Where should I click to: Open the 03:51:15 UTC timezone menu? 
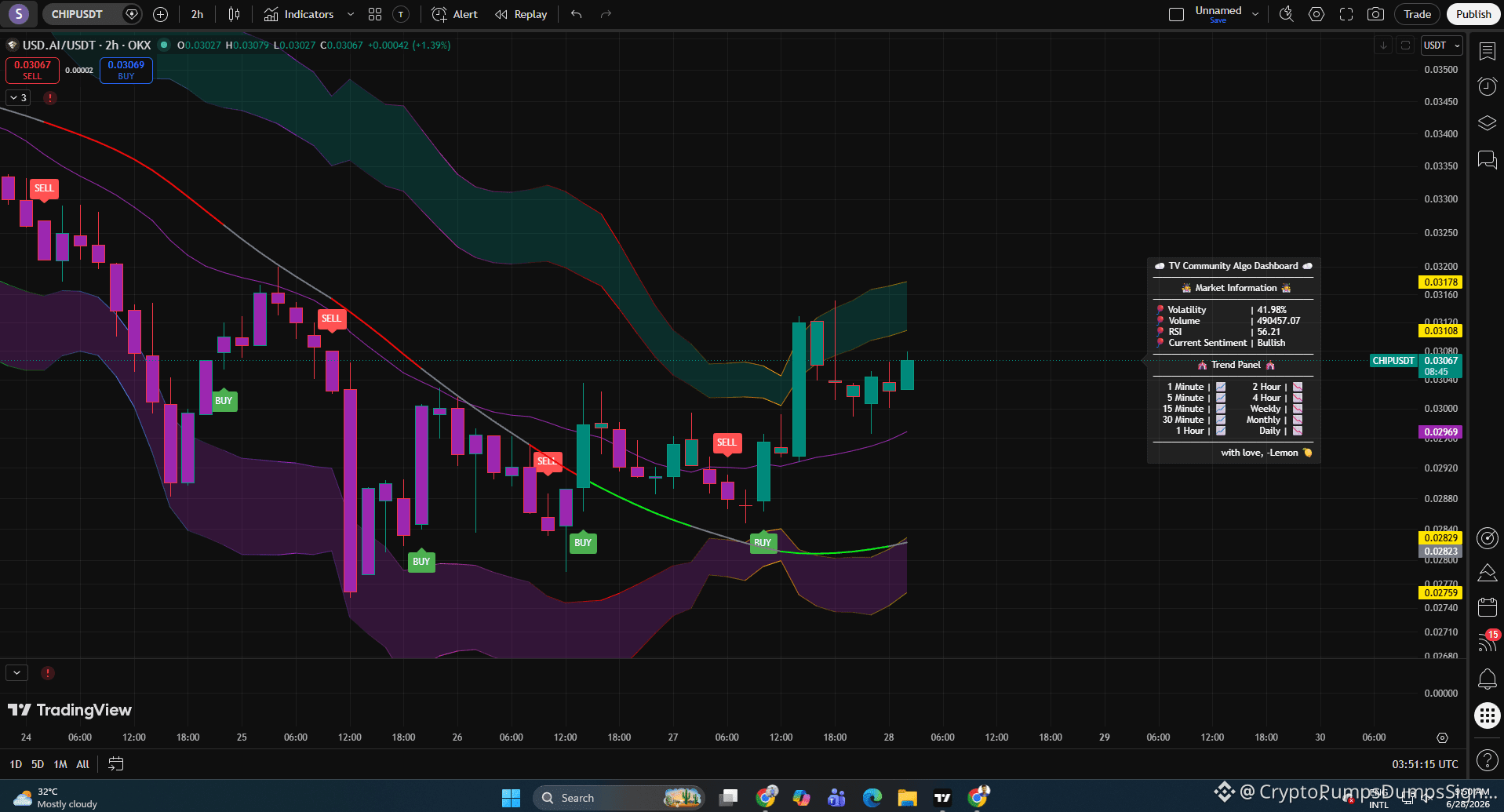pyautogui.click(x=1425, y=764)
